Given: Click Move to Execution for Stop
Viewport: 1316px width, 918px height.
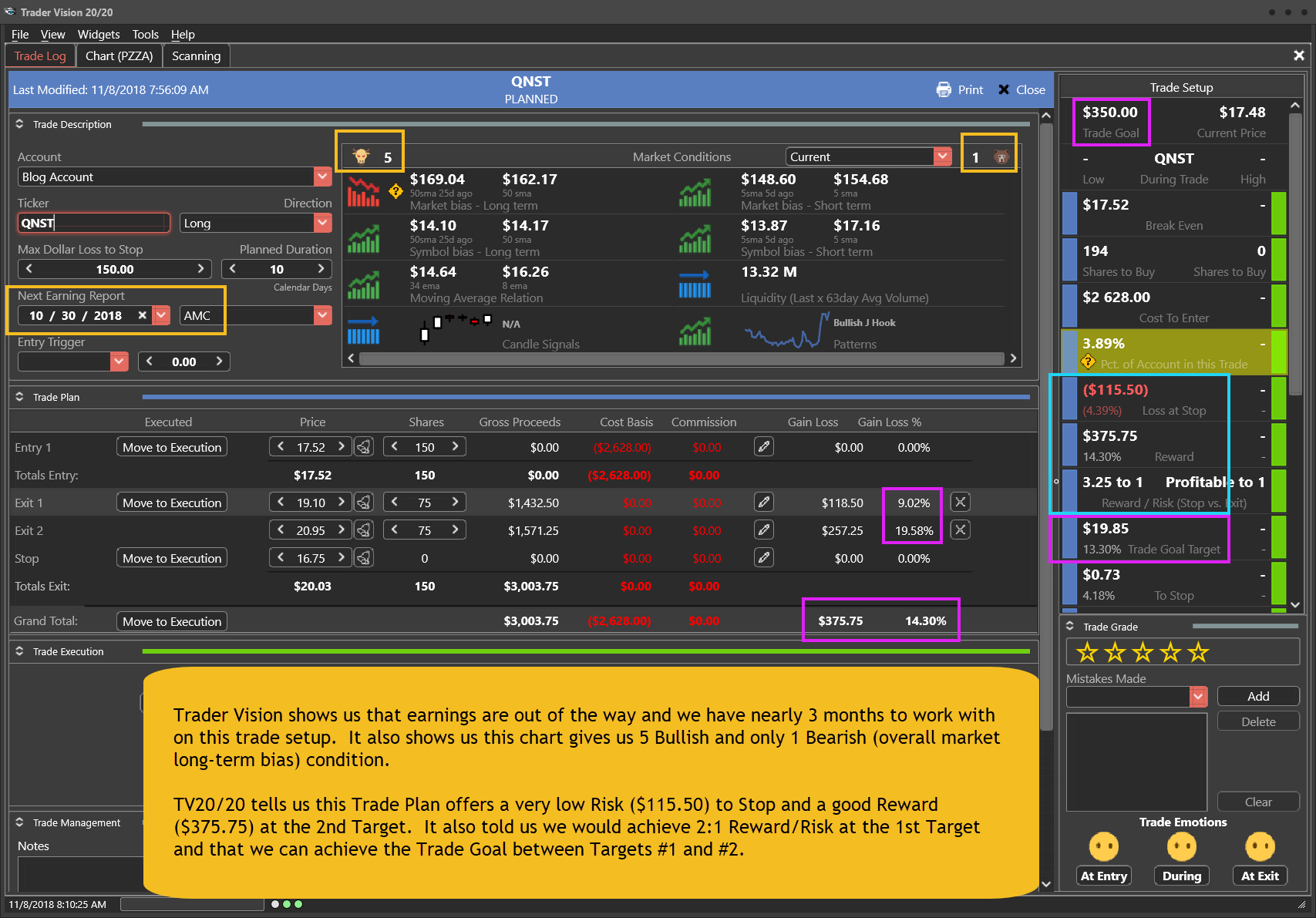Looking at the screenshot, I should click(172, 558).
